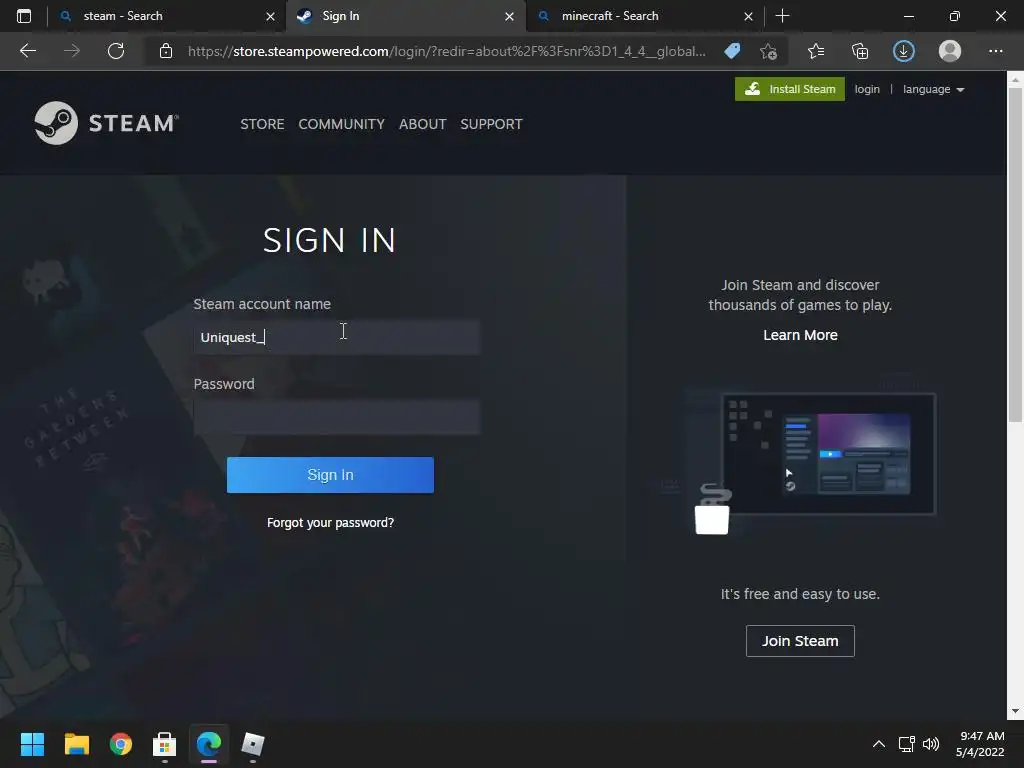Open the shopping price tag icon

click(x=733, y=51)
